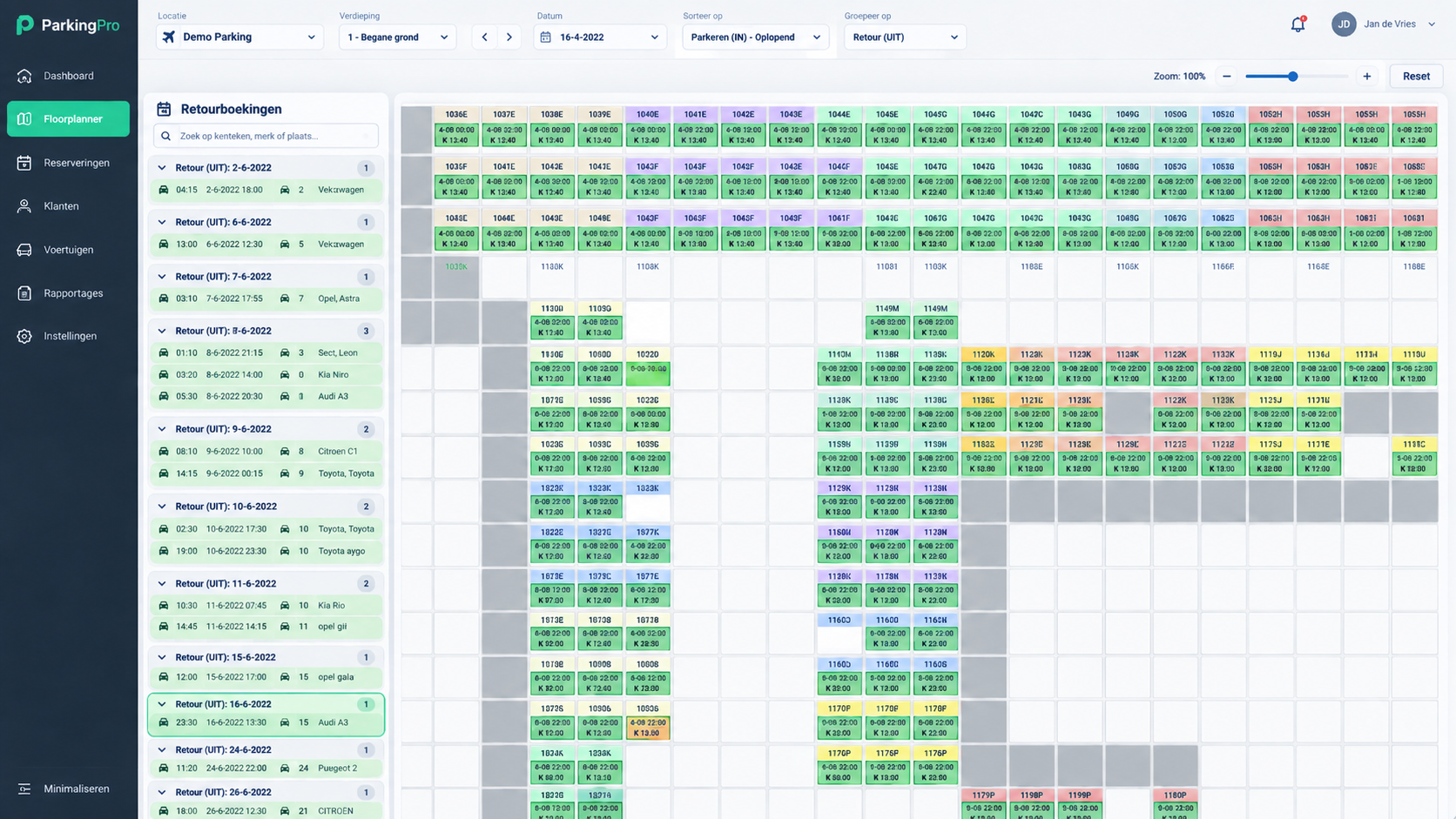Open the Instellingen menu item
1456x819 pixels.
tap(68, 336)
